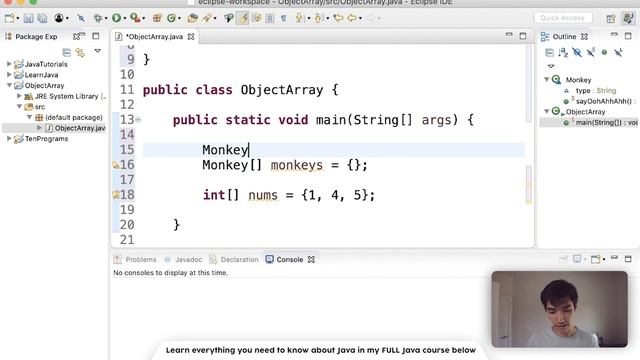Click the New Java Class icon

click(171, 18)
